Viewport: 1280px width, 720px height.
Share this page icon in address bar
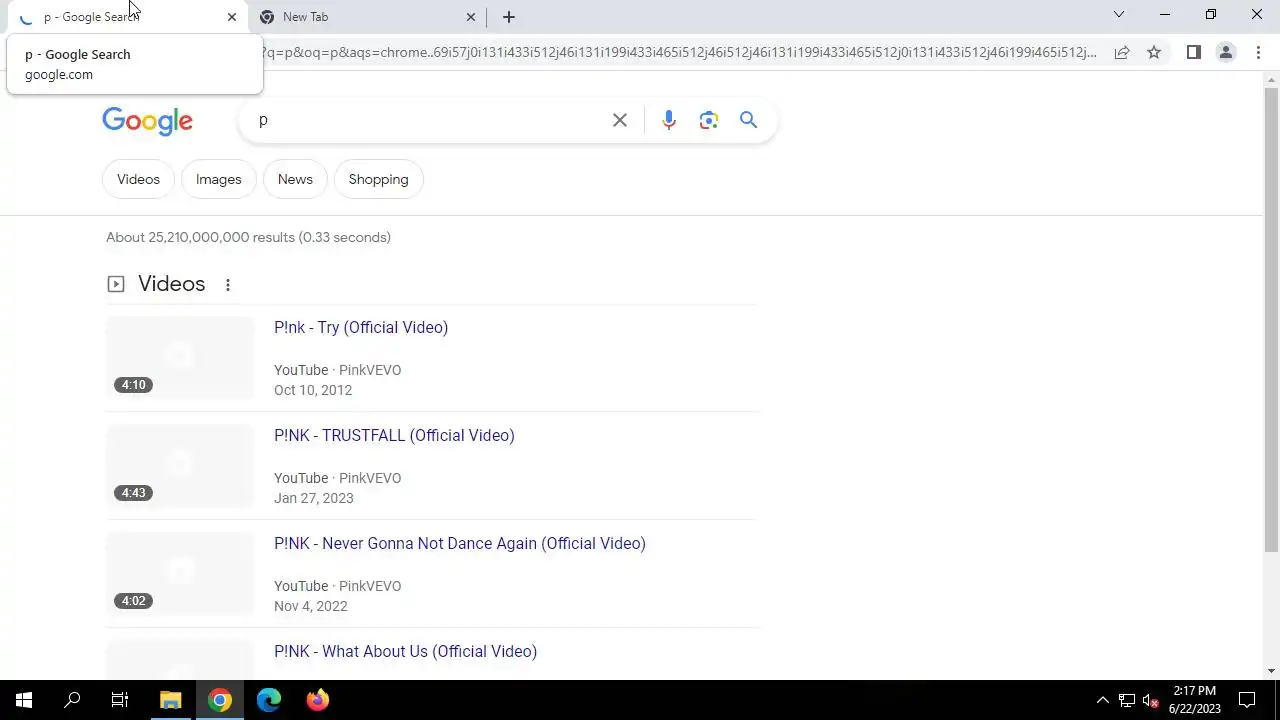[1122, 52]
